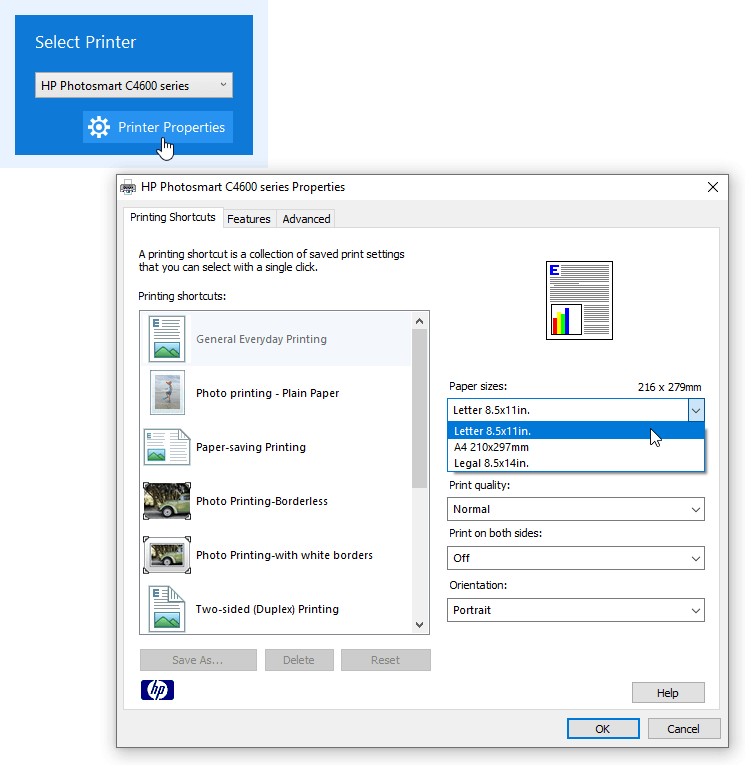Open the Print on both sides dropdown
This screenshot has width=745, height=765.
(x=576, y=558)
